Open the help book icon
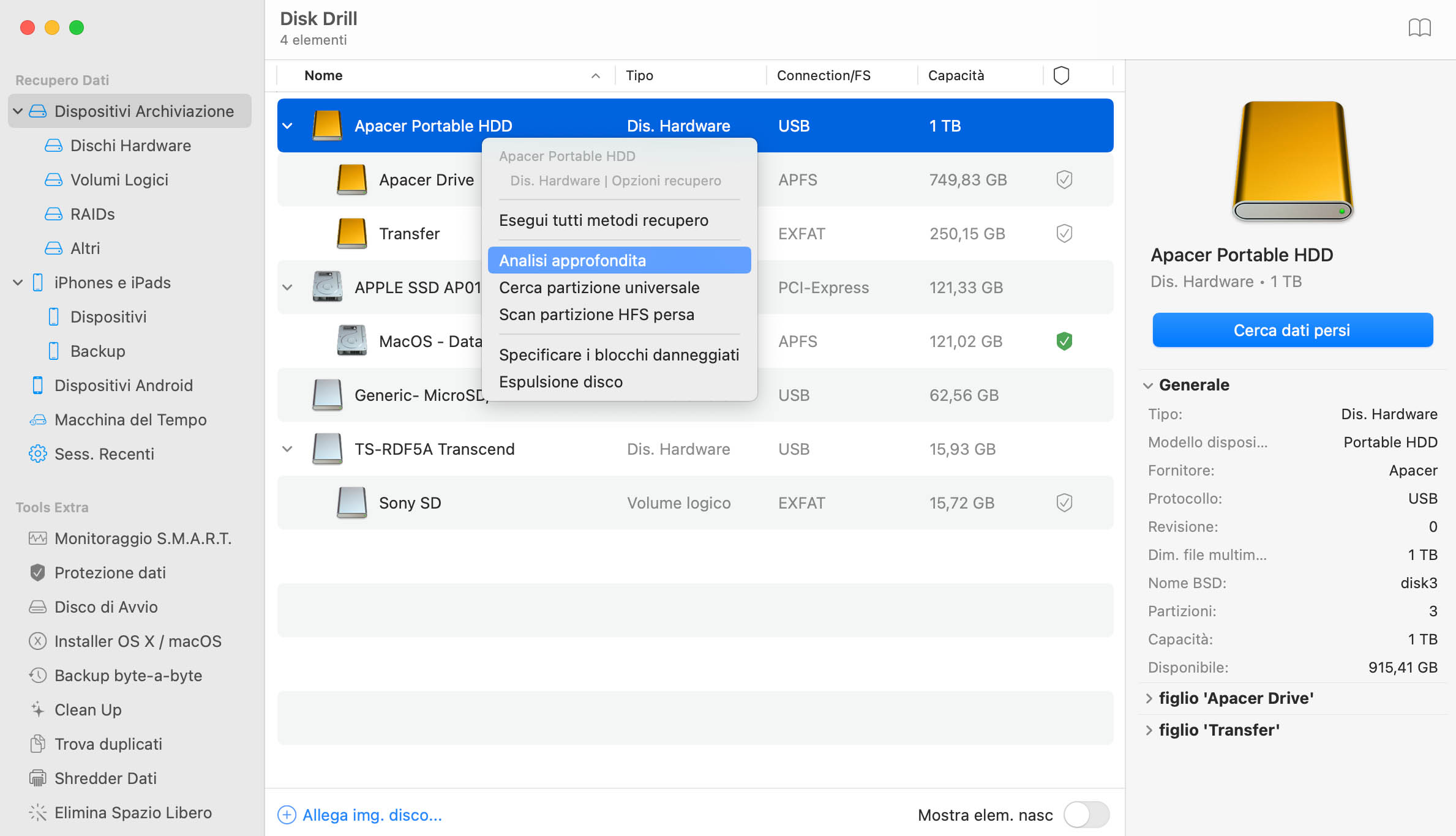 [x=1419, y=28]
